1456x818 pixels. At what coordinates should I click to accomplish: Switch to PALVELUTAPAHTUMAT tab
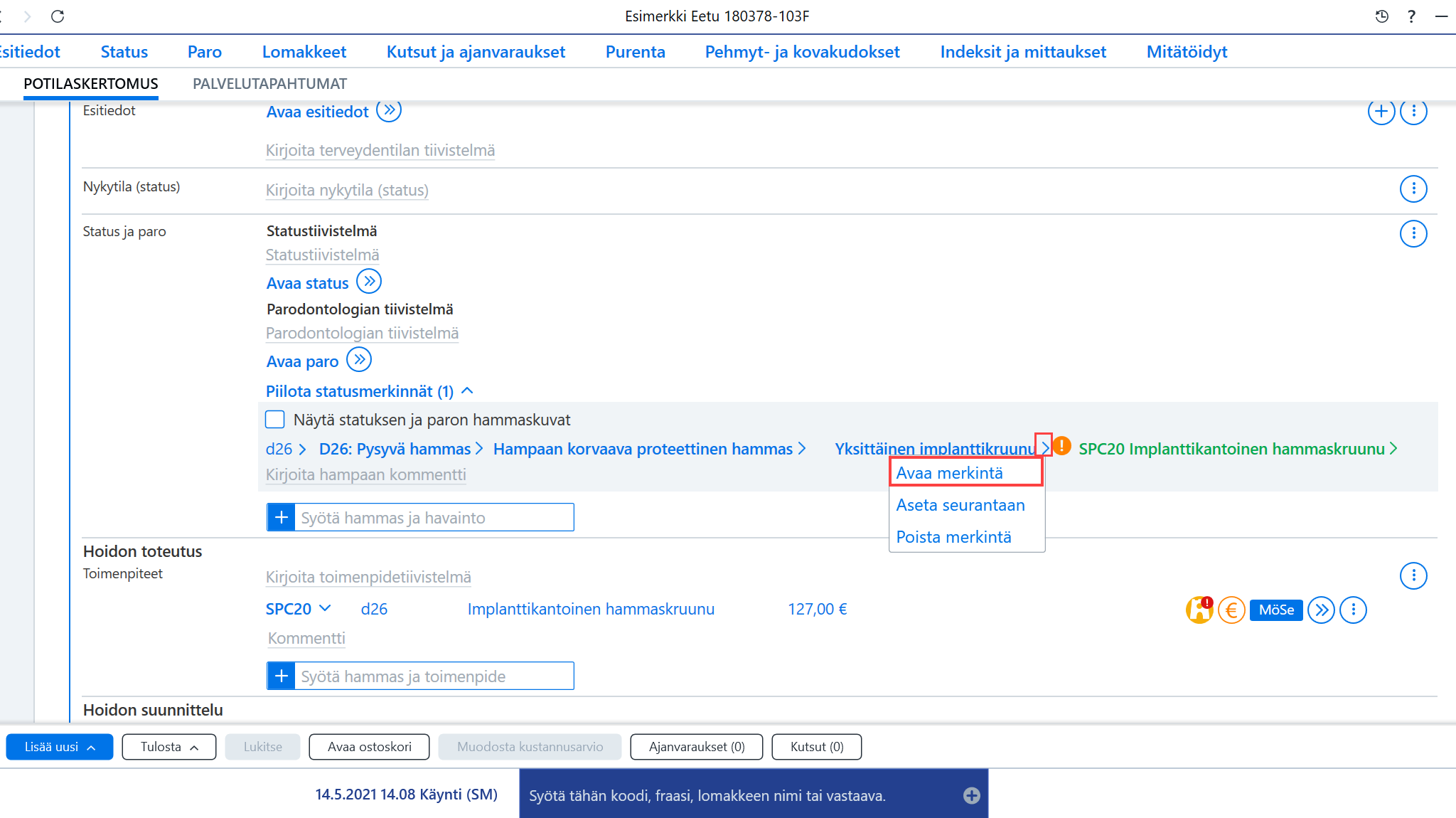[269, 84]
